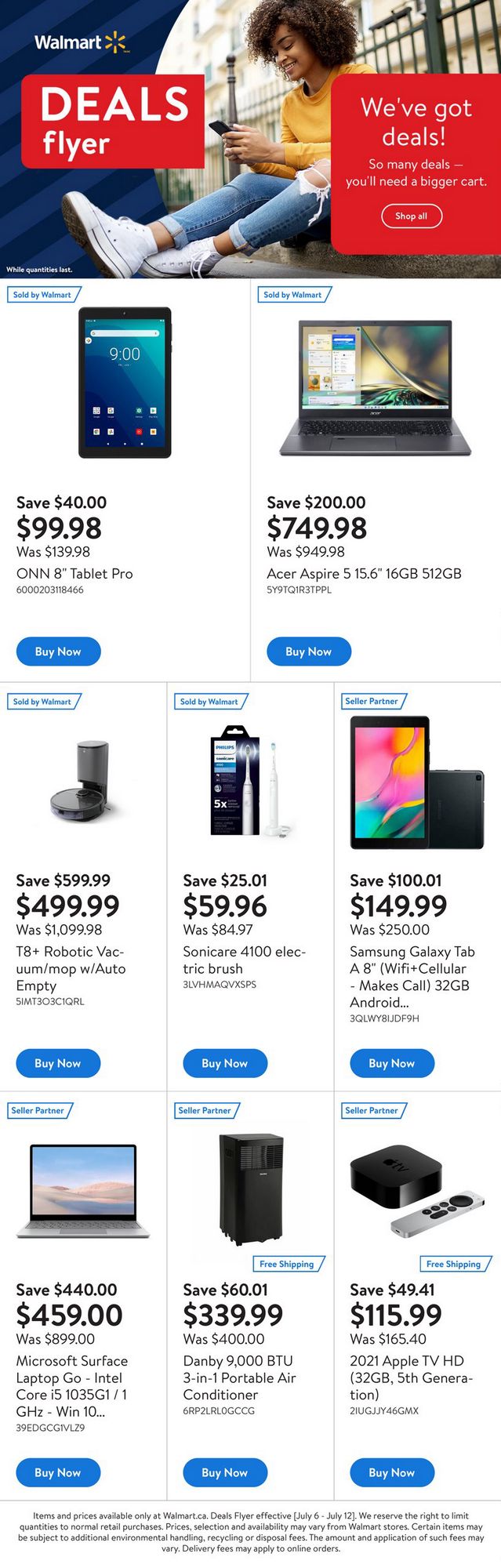Buy the ONN 8" Tablet Pro now

tap(58, 652)
